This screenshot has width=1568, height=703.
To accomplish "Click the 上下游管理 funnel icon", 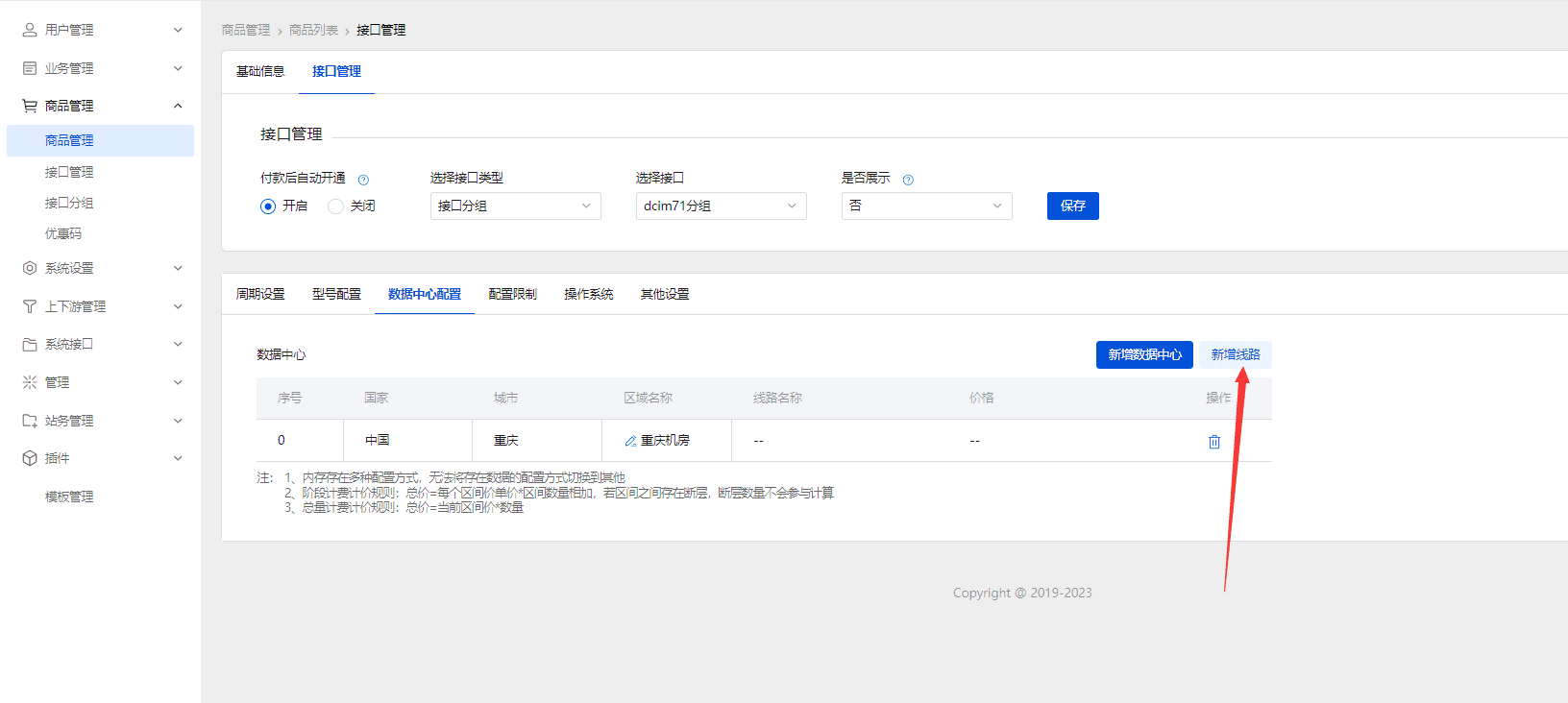I will pos(30,306).
